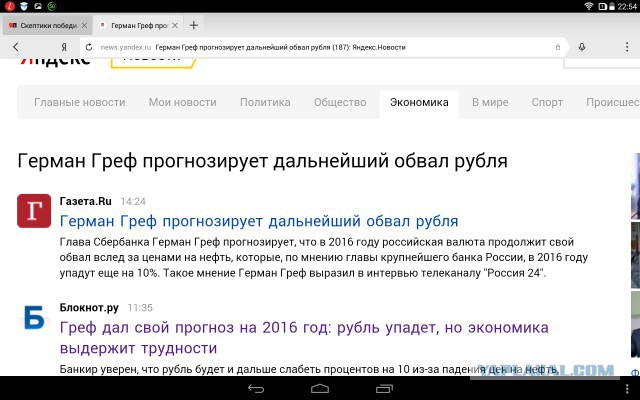Open Газета.Ru article headline link

pos(259,221)
